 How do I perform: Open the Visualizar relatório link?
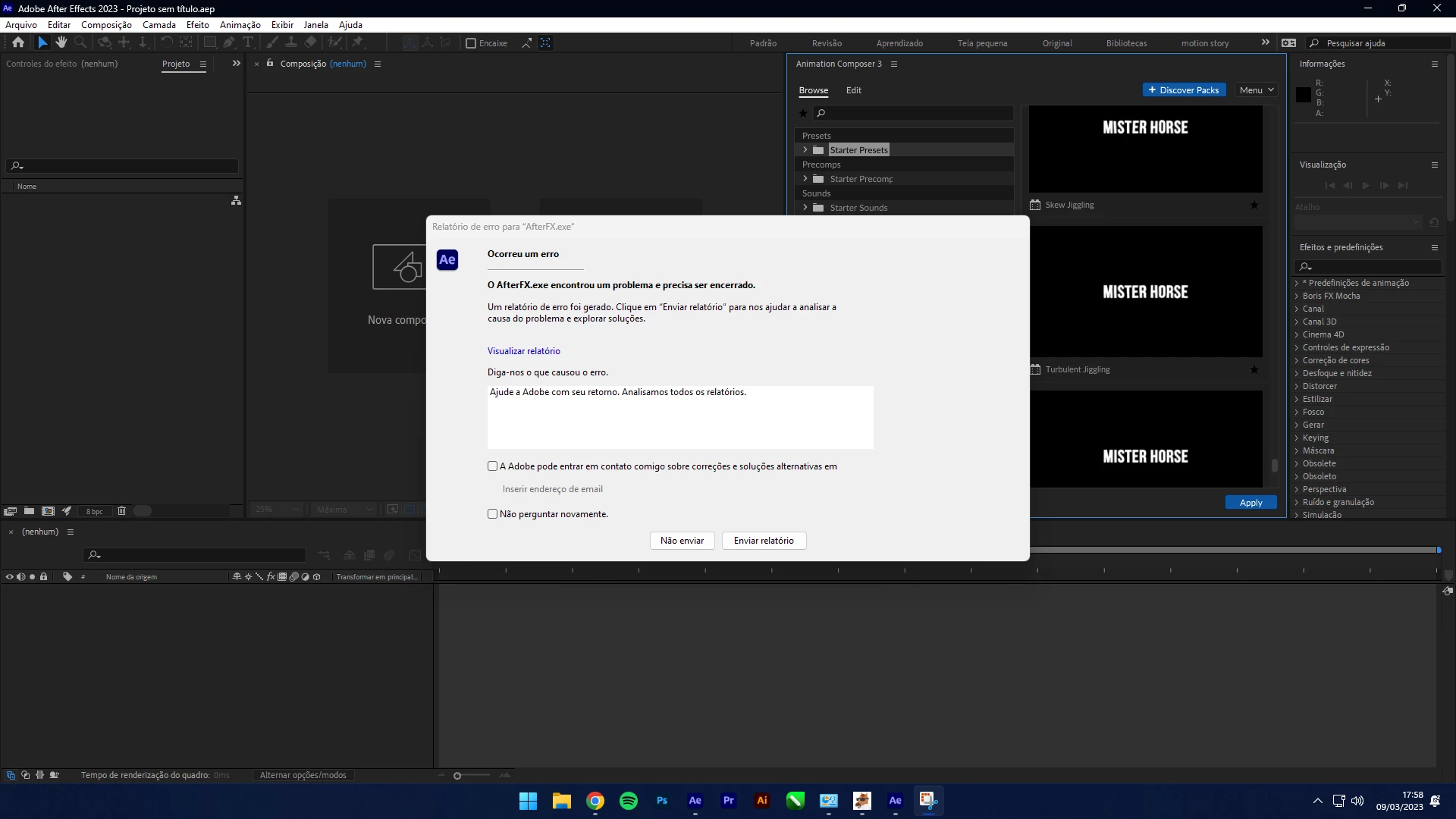pyautogui.click(x=523, y=351)
